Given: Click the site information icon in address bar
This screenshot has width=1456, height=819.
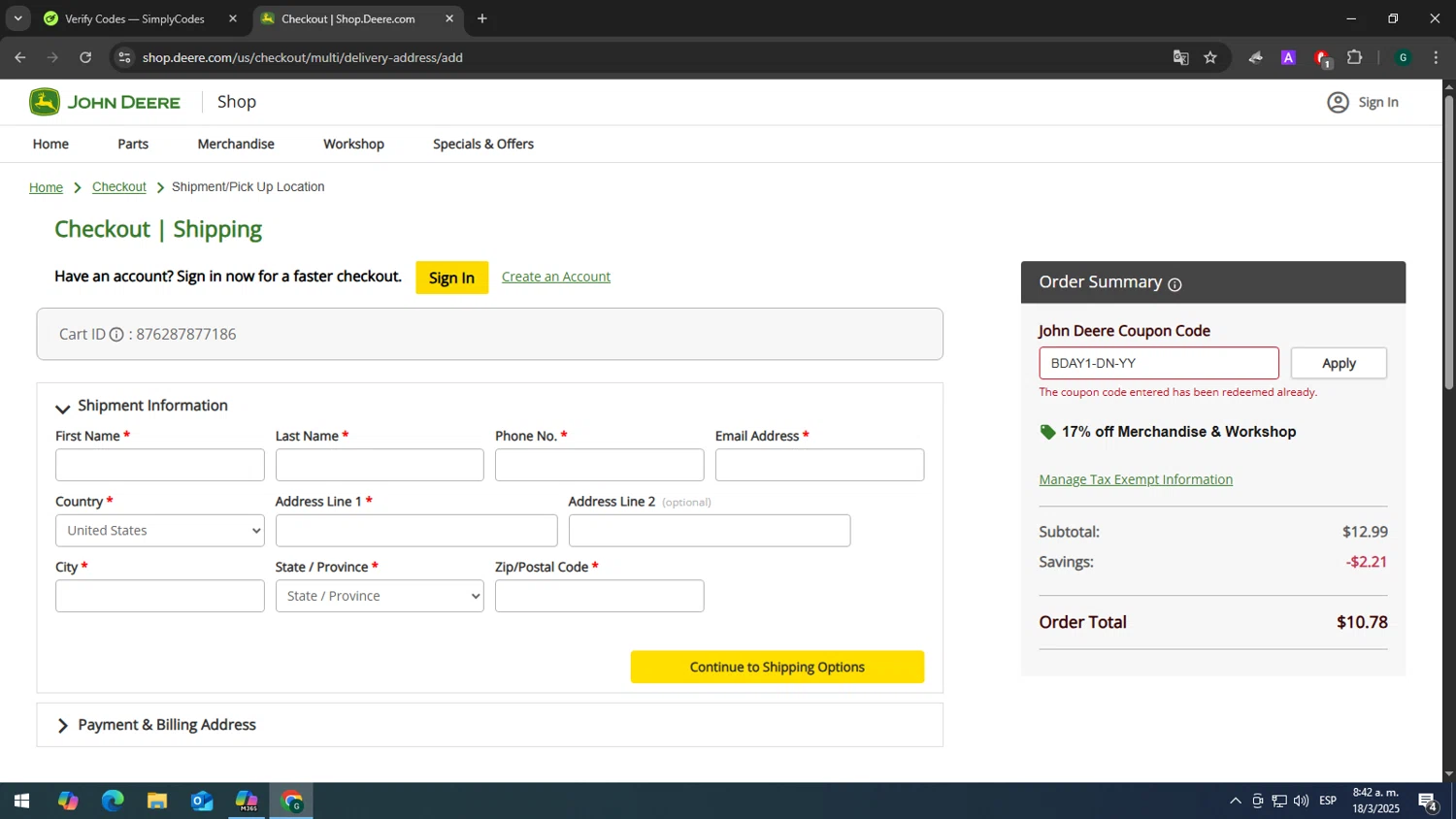Looking at the screenshot, I should click(x=124, y=57).
